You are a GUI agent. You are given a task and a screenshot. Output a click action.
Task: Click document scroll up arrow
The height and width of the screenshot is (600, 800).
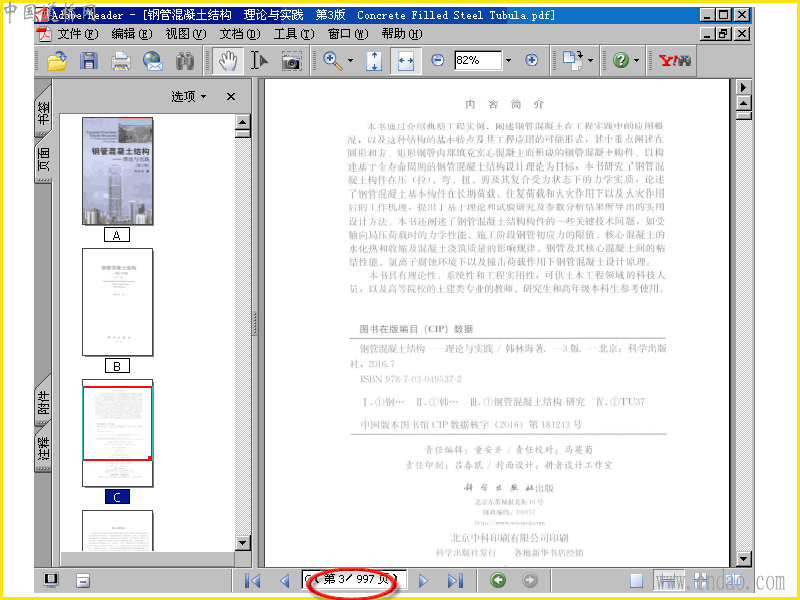click(x=743, y=104)
